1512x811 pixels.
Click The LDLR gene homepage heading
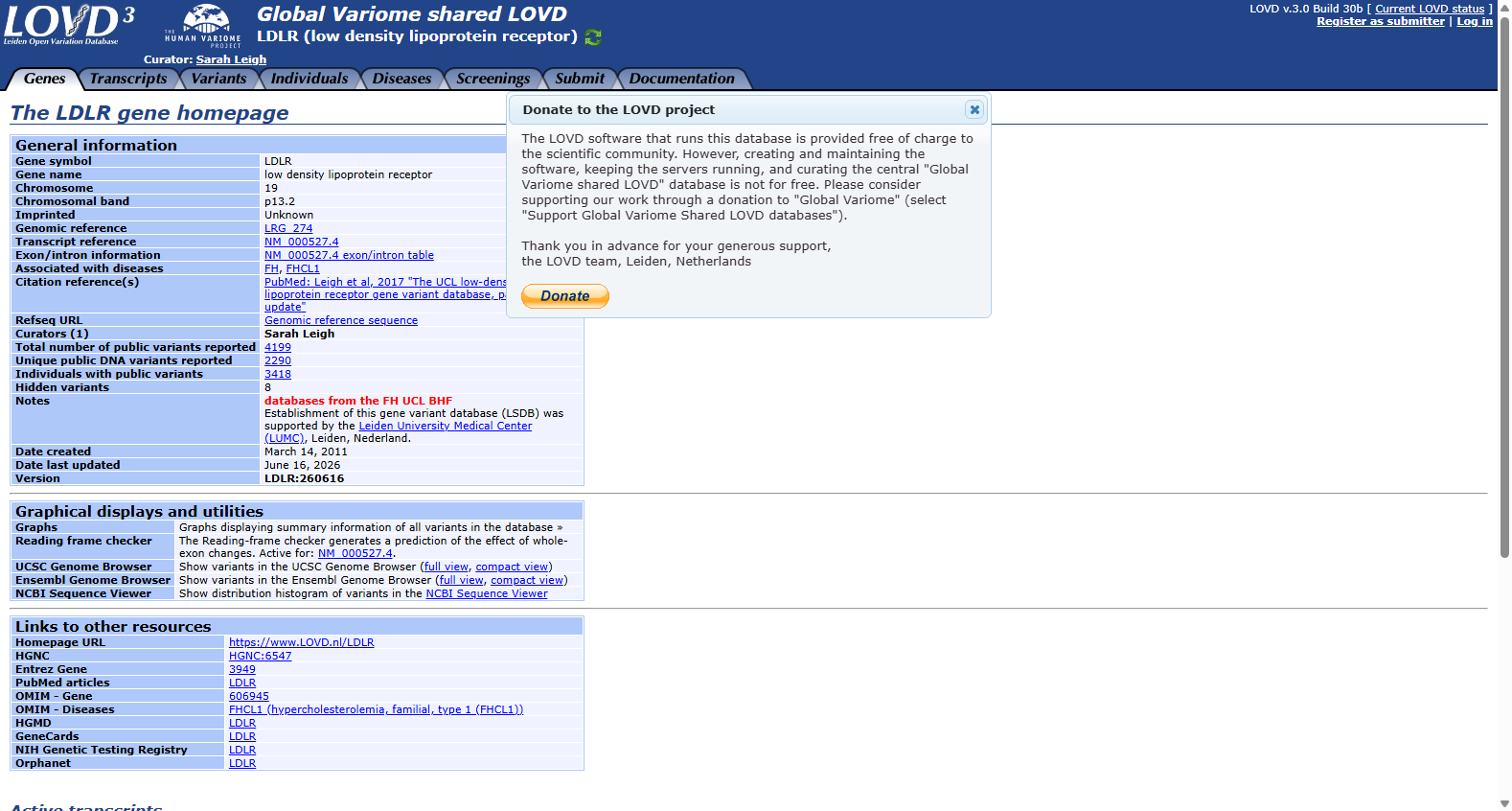pyautogui.click(x=149, y=112)
